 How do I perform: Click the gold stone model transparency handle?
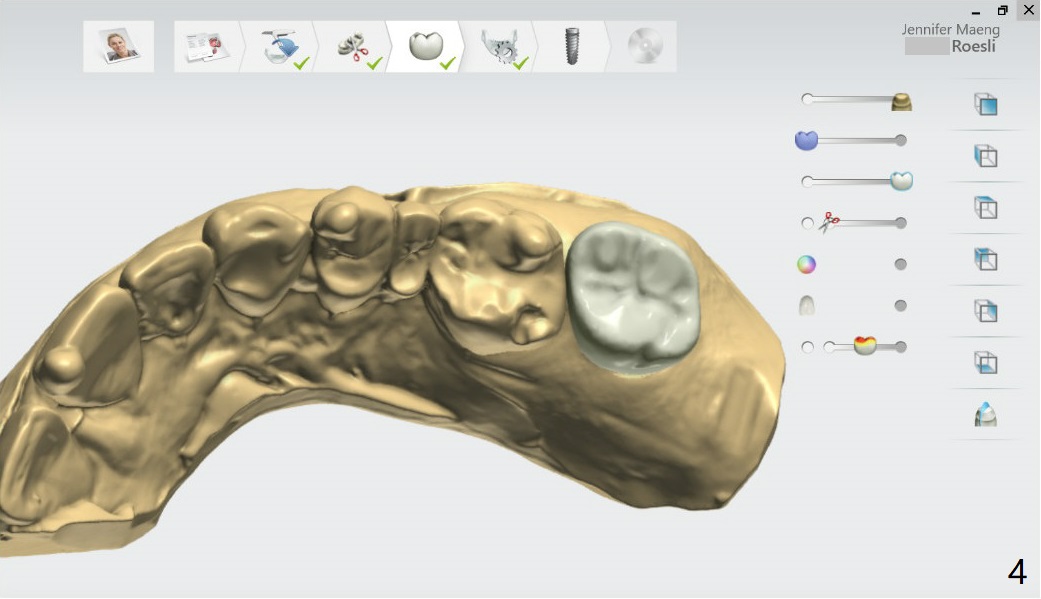click(x=901, y=101)
